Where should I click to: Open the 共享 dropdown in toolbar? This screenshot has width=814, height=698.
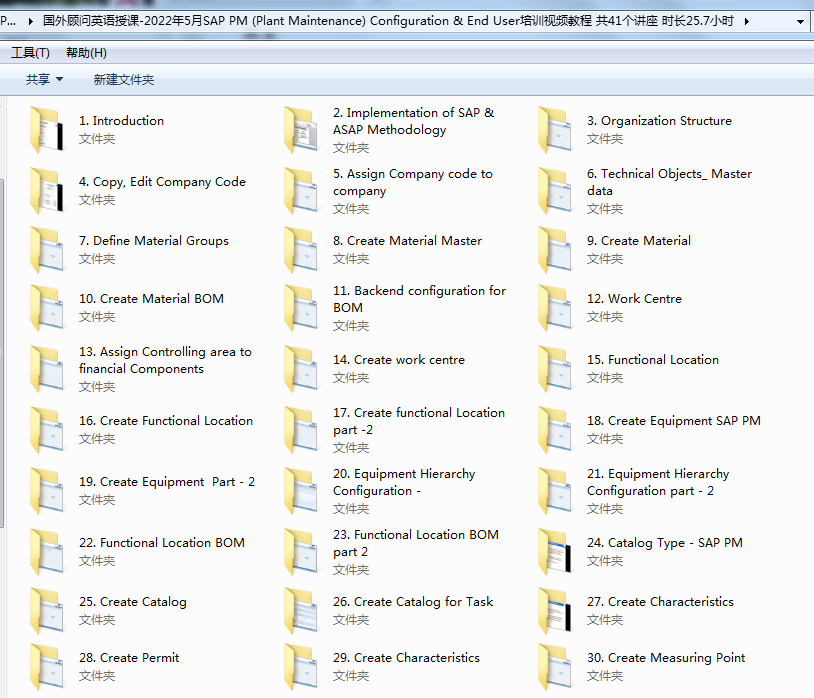(x=44, y=79)
